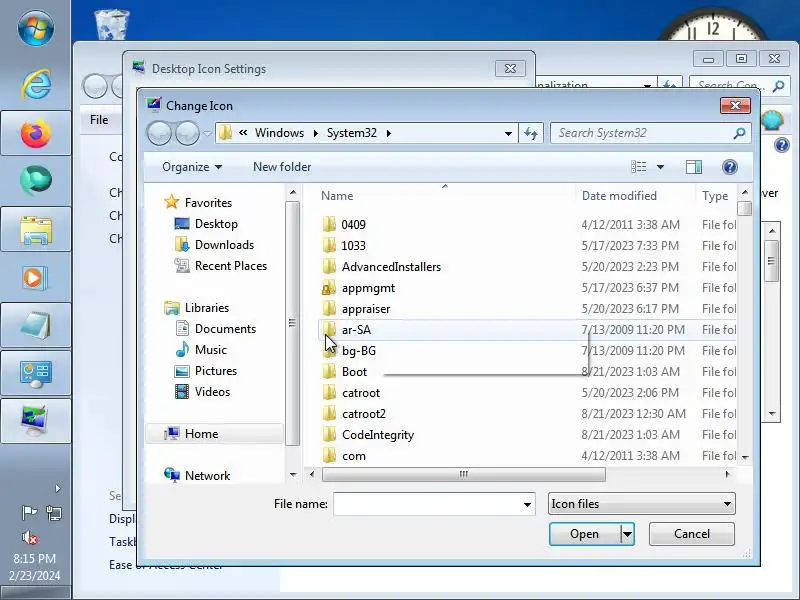800x600 pixels.
Task: Open the recent pages arrow beside Forward
Action: click(207, 134)
